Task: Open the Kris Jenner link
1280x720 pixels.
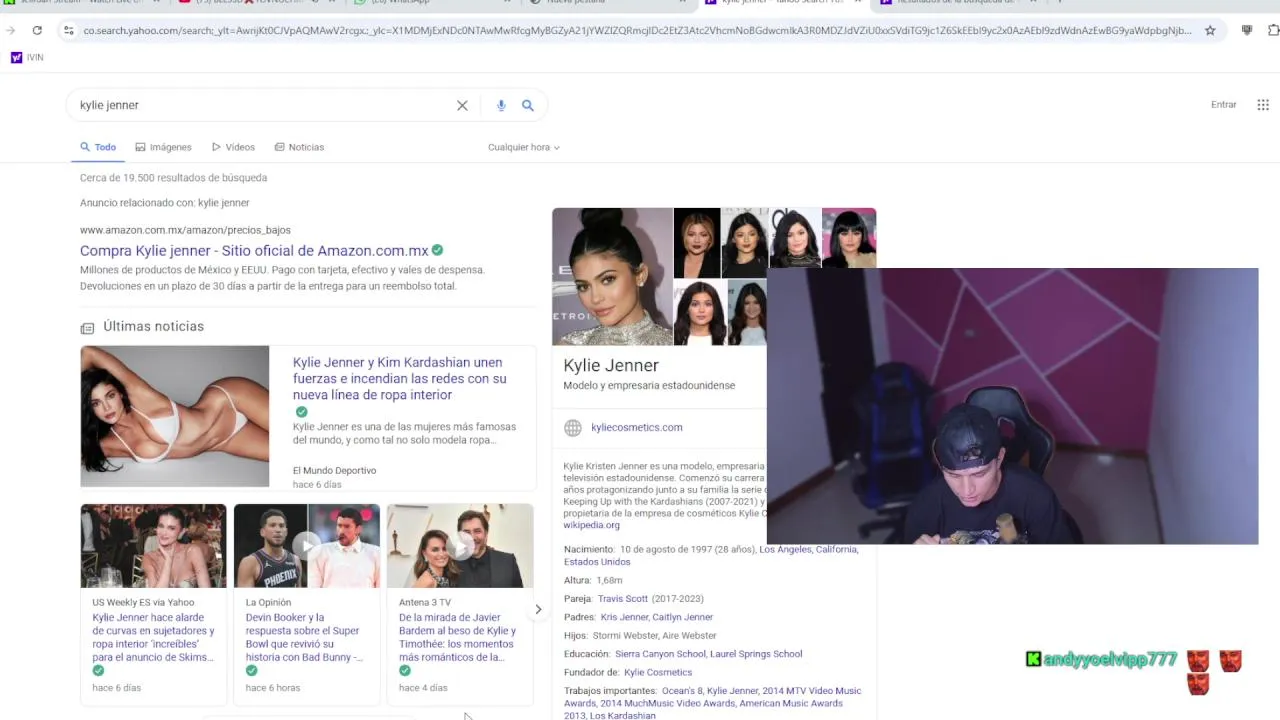Action: 624,617
